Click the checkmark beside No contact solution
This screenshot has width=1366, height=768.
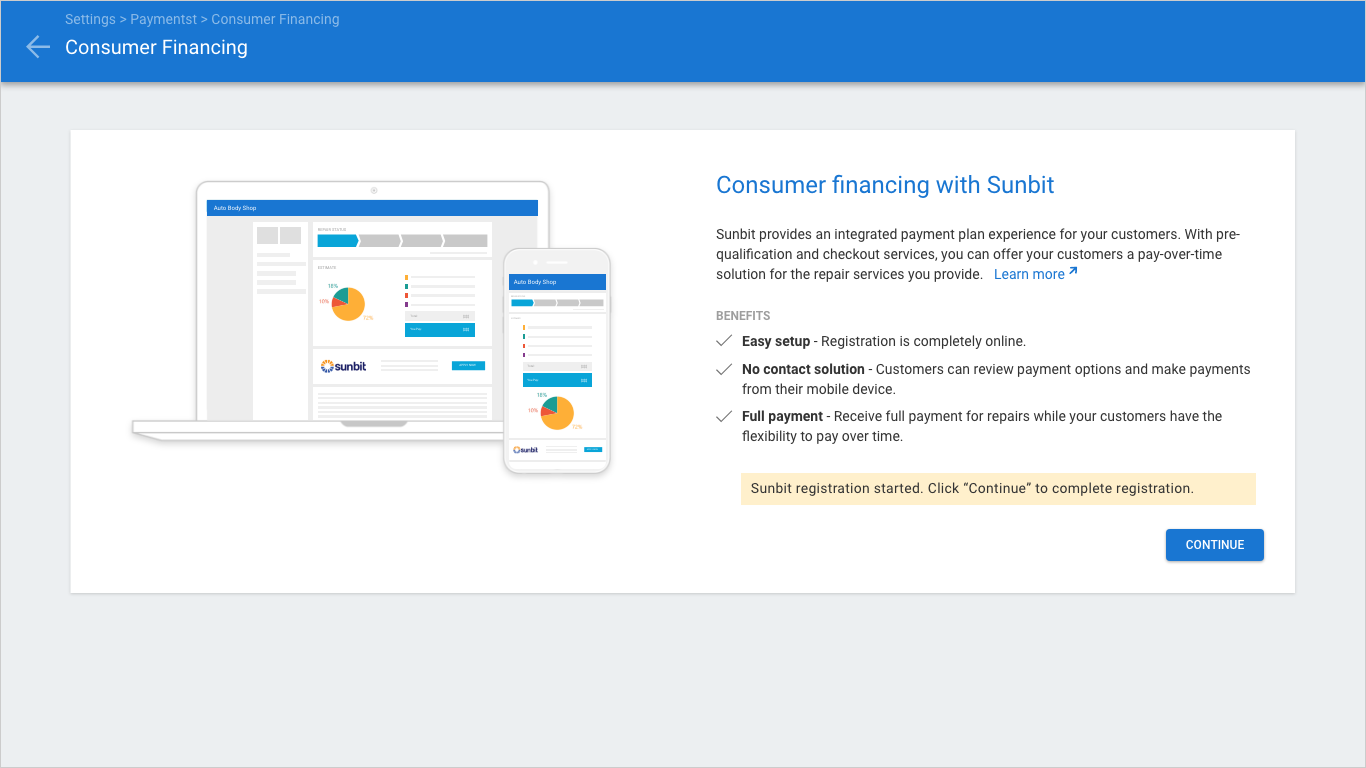point(725,369)
